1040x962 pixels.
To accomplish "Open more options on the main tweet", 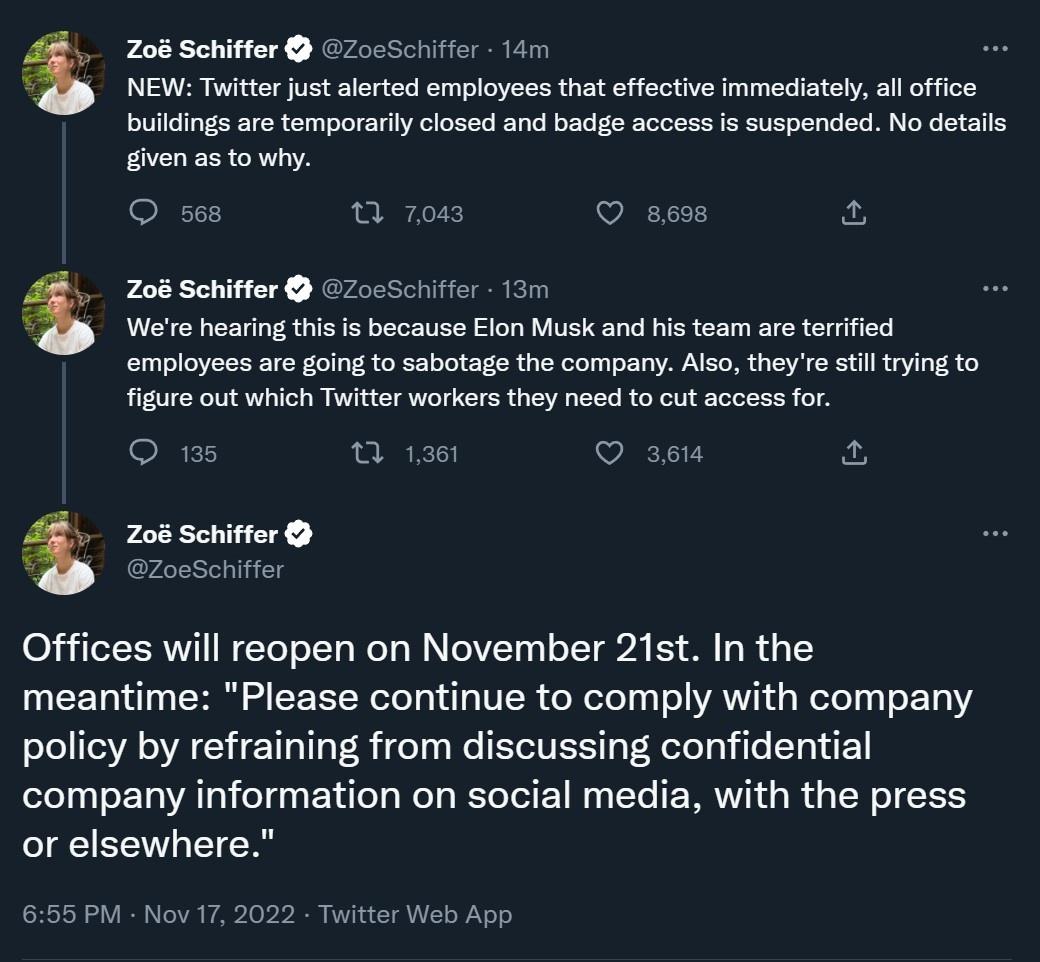I will [x=995, y=534].
